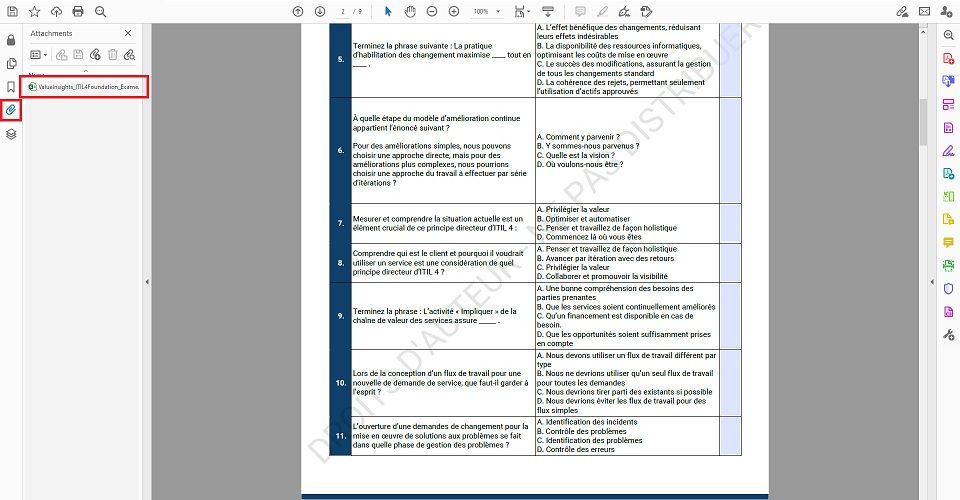Click answer option 'D. Contrôle des erreurs'

[576, 449]
